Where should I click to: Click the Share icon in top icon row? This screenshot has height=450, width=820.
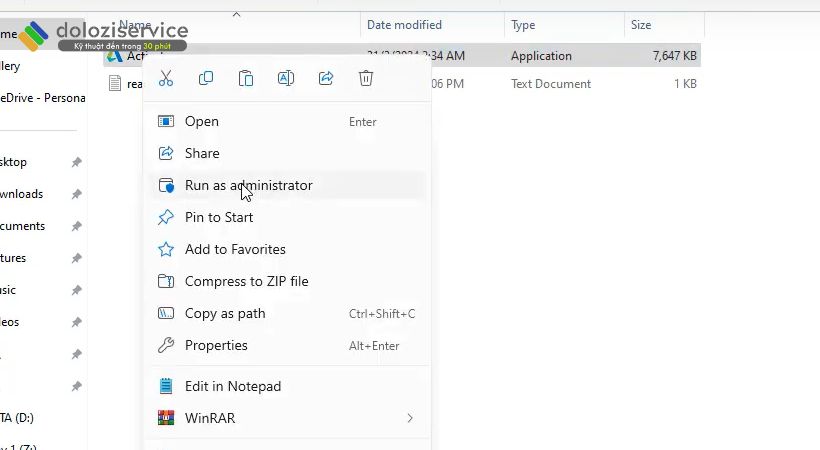tap(326, 78)
